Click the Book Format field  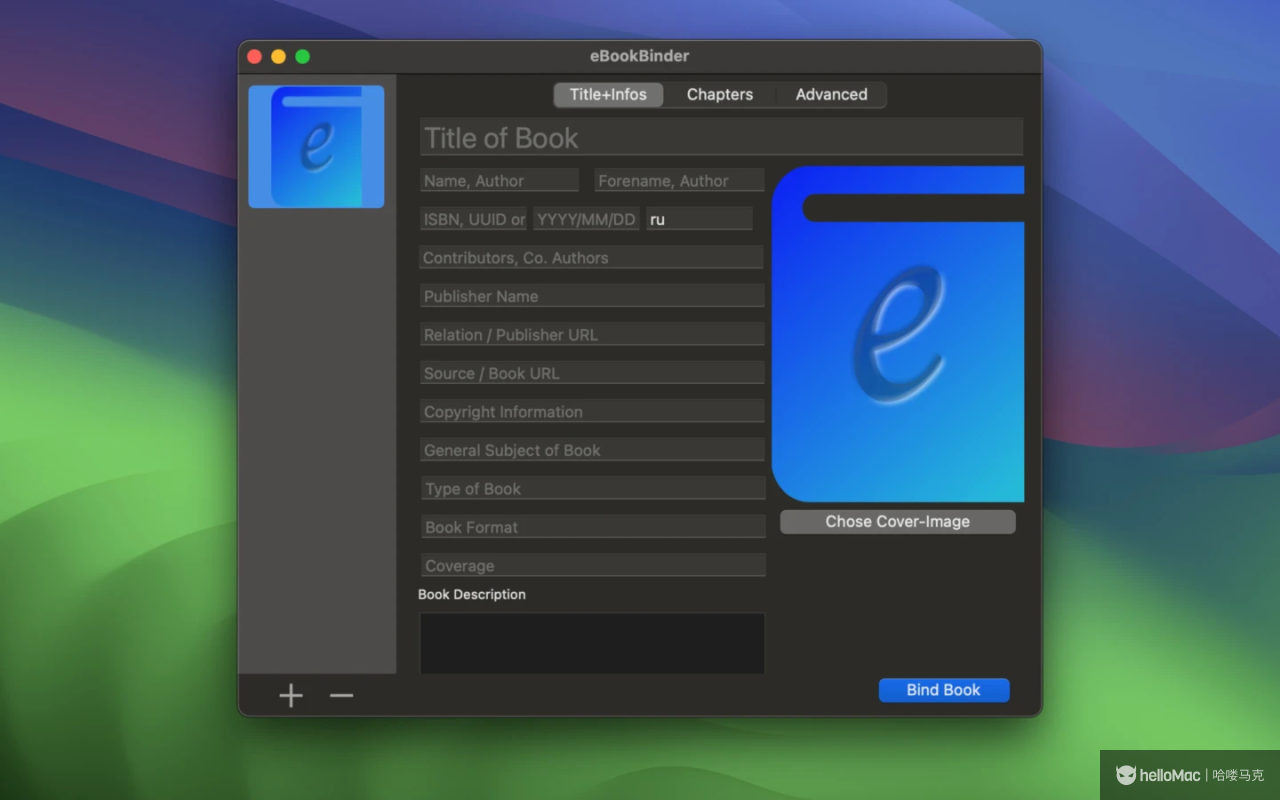click(x=593, y=527)
